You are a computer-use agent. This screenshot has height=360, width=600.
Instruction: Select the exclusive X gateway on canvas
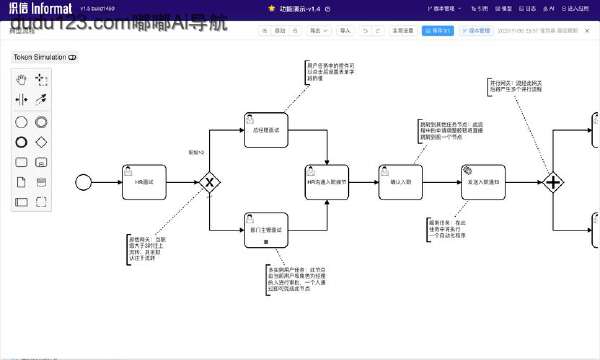pos(210,182)
